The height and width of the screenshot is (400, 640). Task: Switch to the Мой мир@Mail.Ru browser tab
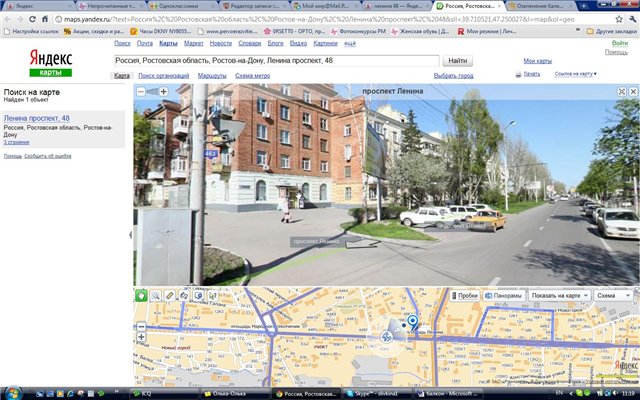pyautogui.click(x=326, y=6)
